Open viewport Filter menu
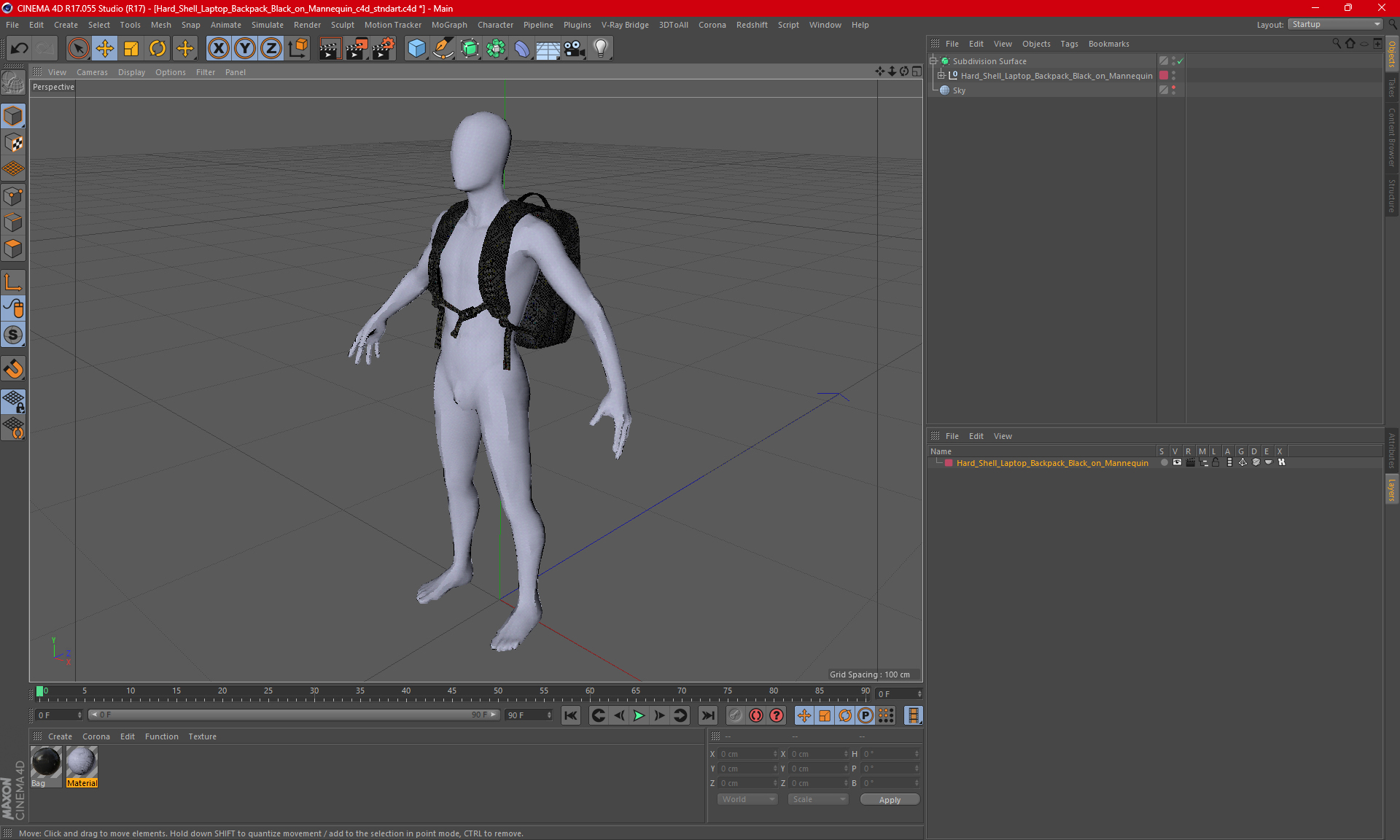Image resolution: width=1400 pixels, height=840 pixels. (x=206, y=72)
